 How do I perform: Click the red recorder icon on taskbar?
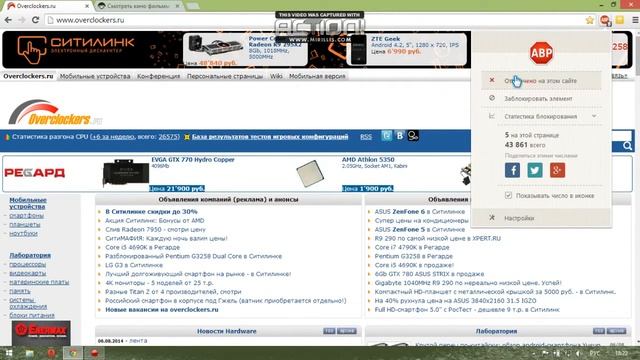[94, 353]
